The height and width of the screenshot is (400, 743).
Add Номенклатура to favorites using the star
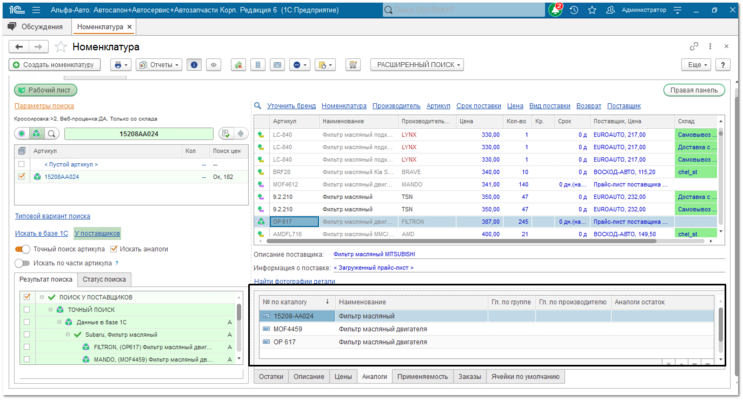pyautogui.click(x=61, y=47)
